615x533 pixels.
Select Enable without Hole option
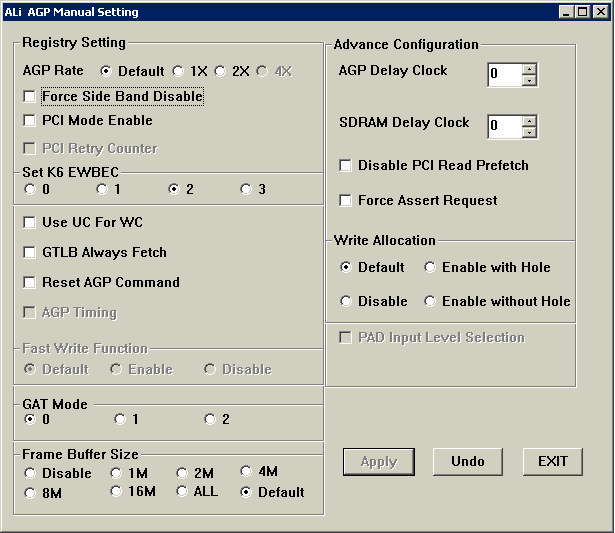(430, 301)
